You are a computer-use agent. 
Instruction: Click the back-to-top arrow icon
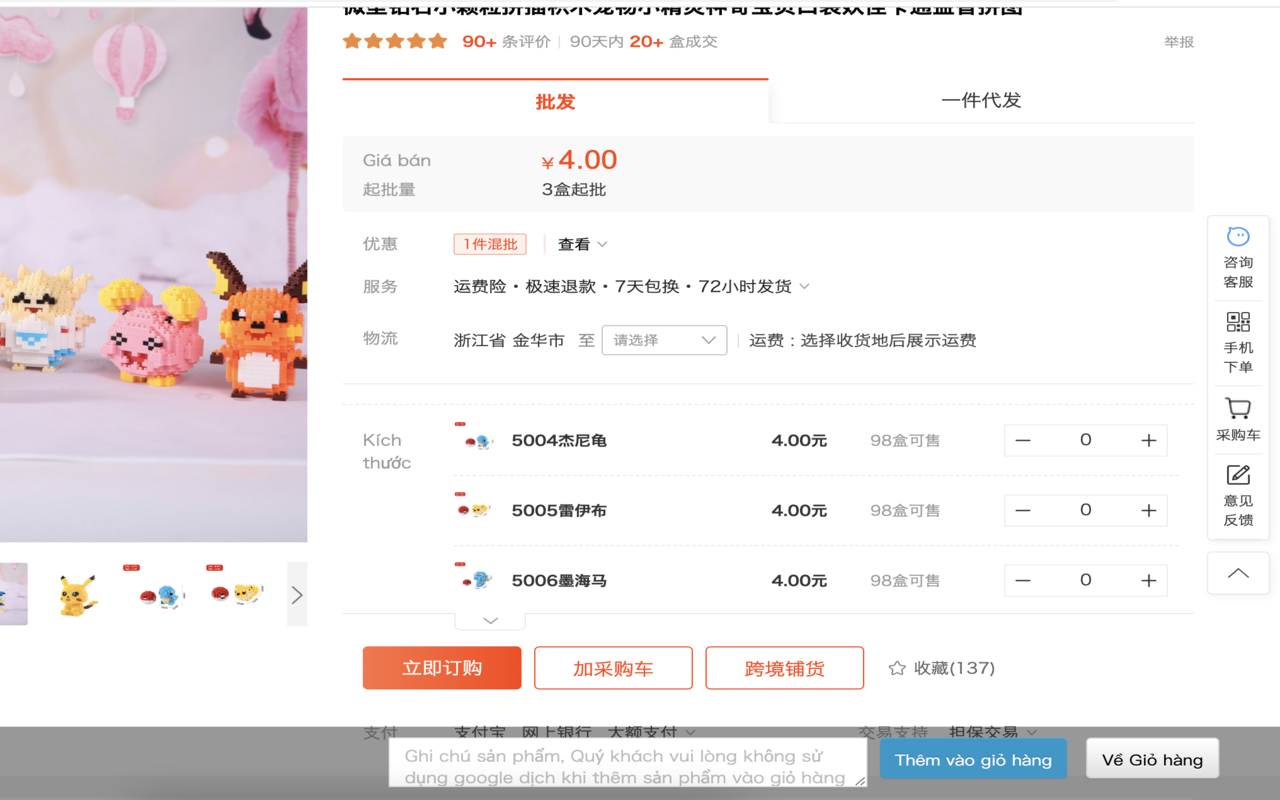(x=1238, y=573)
